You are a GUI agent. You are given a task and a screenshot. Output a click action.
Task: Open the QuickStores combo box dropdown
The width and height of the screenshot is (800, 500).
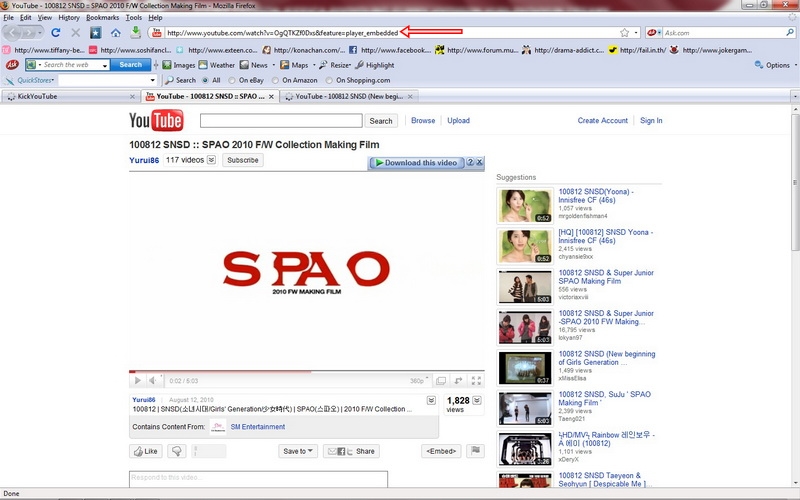click(x=152, y=80)
